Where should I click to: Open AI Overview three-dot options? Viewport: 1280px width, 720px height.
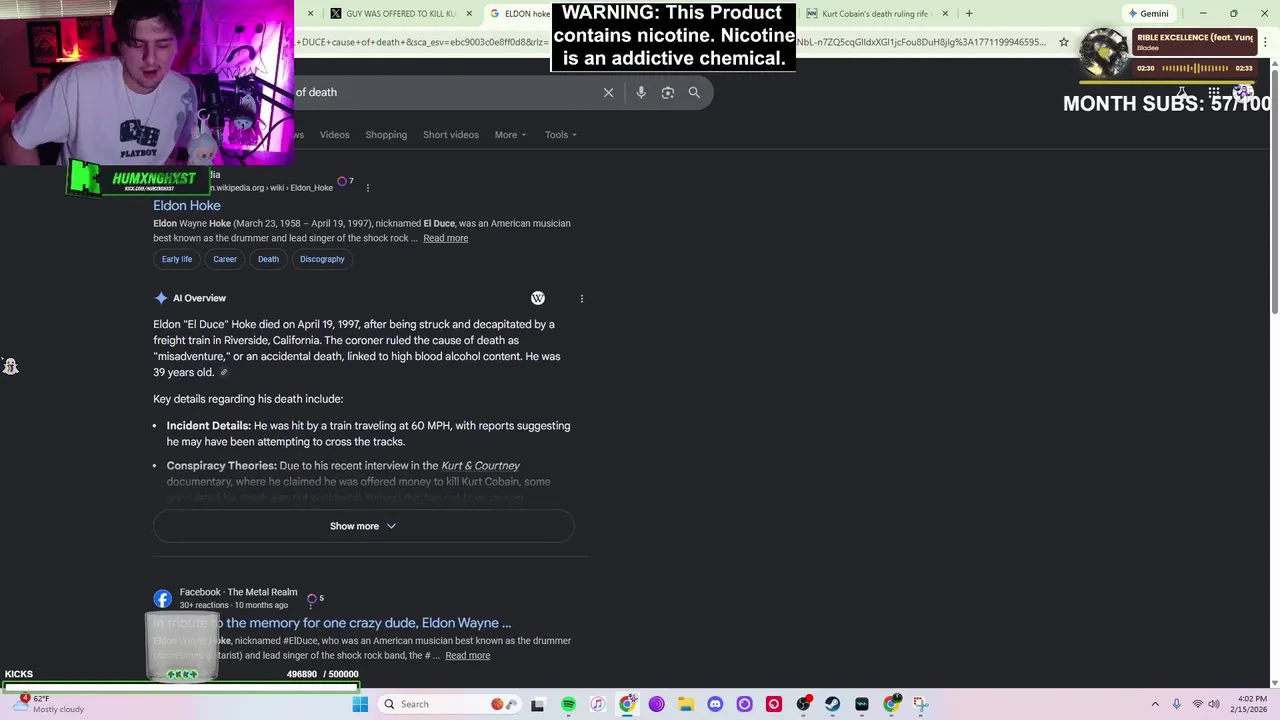coord(581,298)
